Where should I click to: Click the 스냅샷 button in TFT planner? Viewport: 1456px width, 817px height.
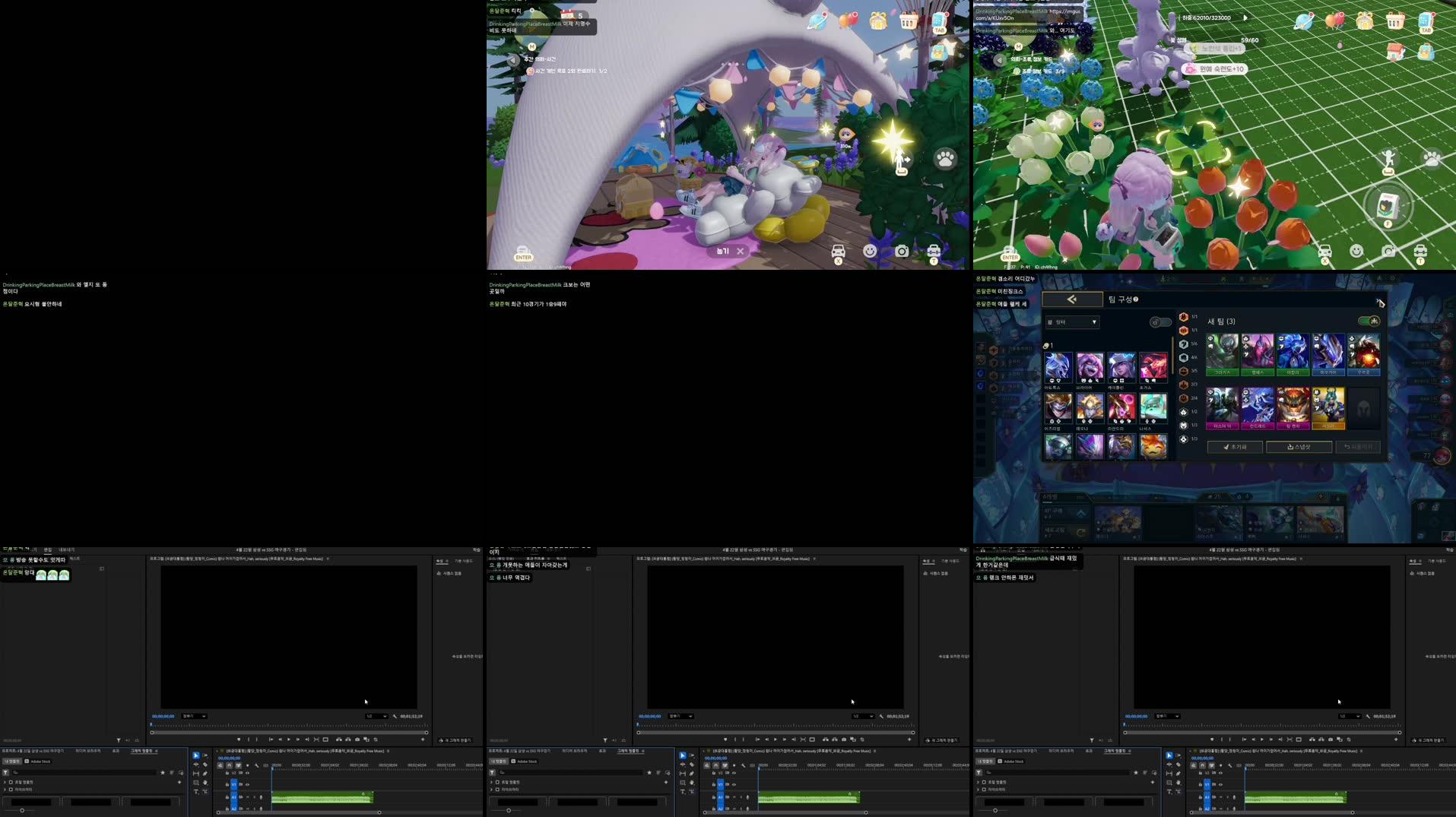click(1299, 447)
